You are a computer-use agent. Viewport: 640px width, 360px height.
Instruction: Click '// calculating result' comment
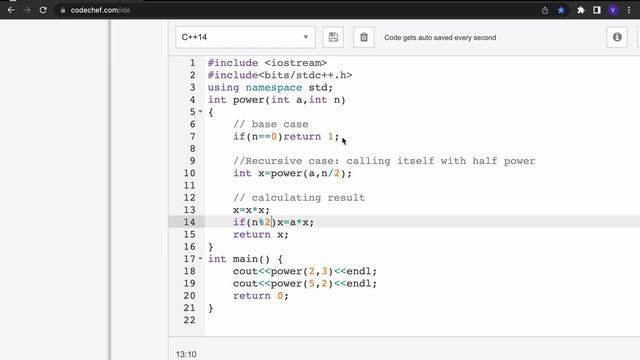point(299,198)
